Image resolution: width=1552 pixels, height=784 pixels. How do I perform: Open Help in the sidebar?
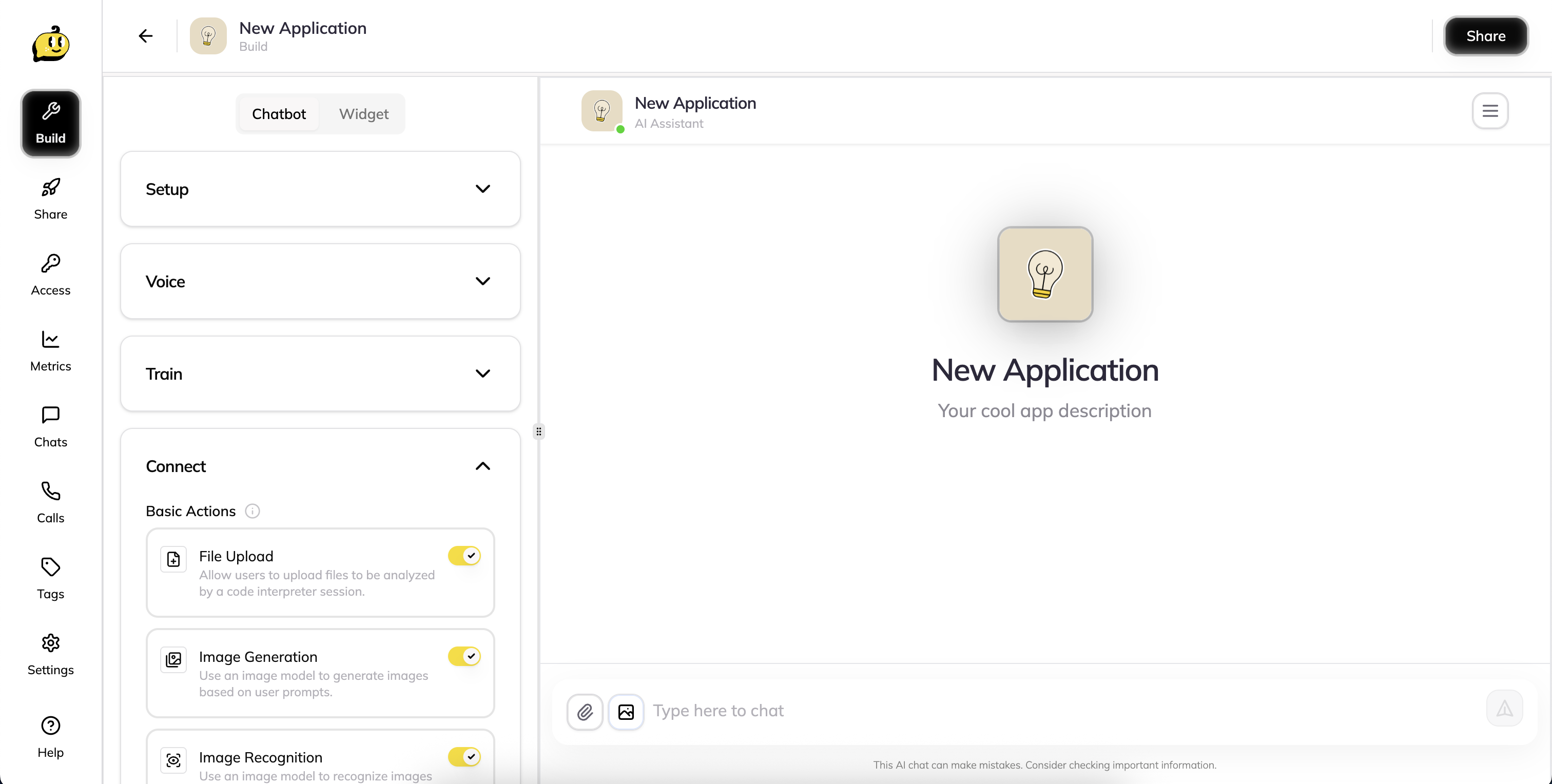point(51,737)
